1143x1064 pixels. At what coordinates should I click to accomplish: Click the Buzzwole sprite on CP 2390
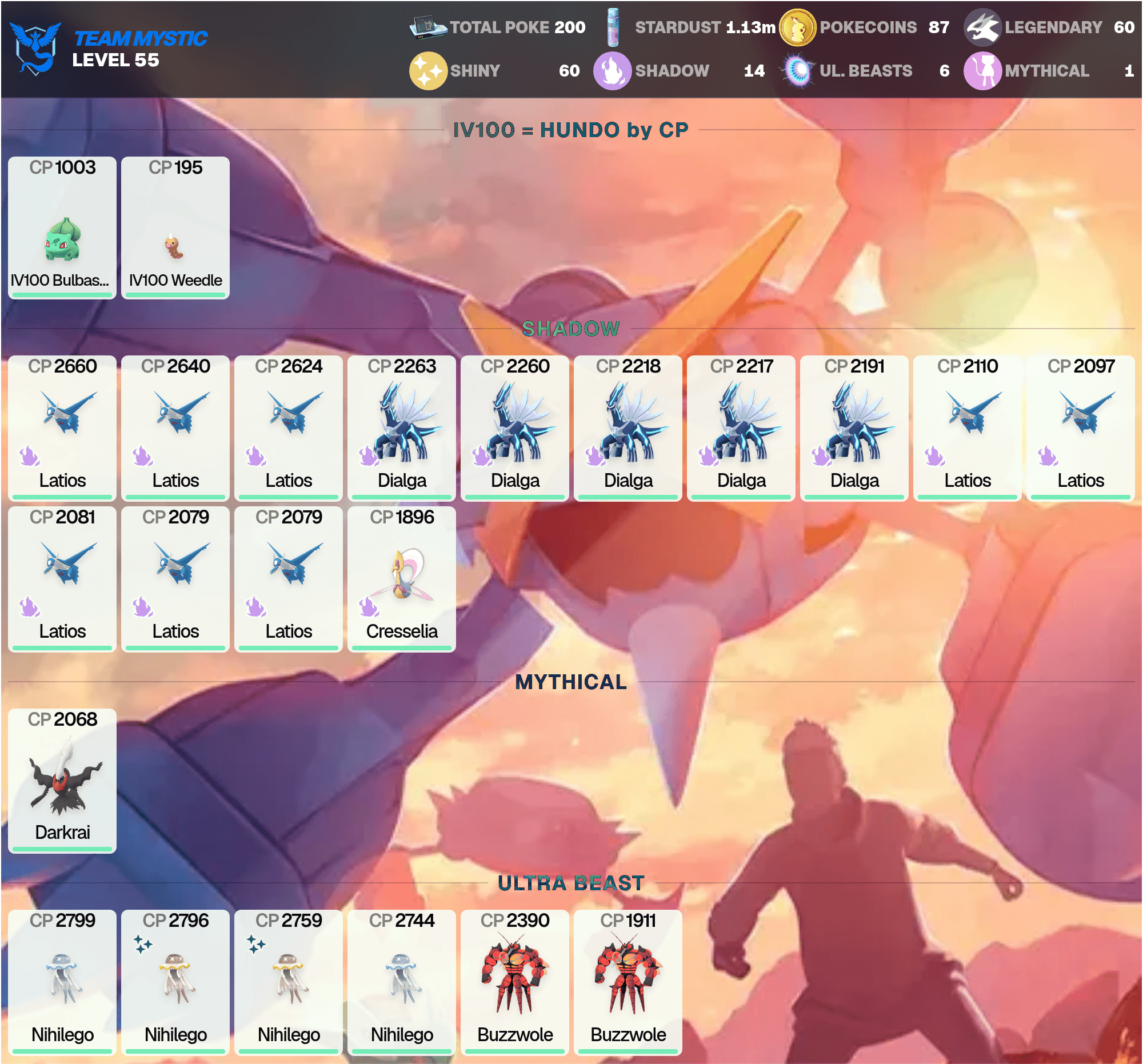coord(514,973)
